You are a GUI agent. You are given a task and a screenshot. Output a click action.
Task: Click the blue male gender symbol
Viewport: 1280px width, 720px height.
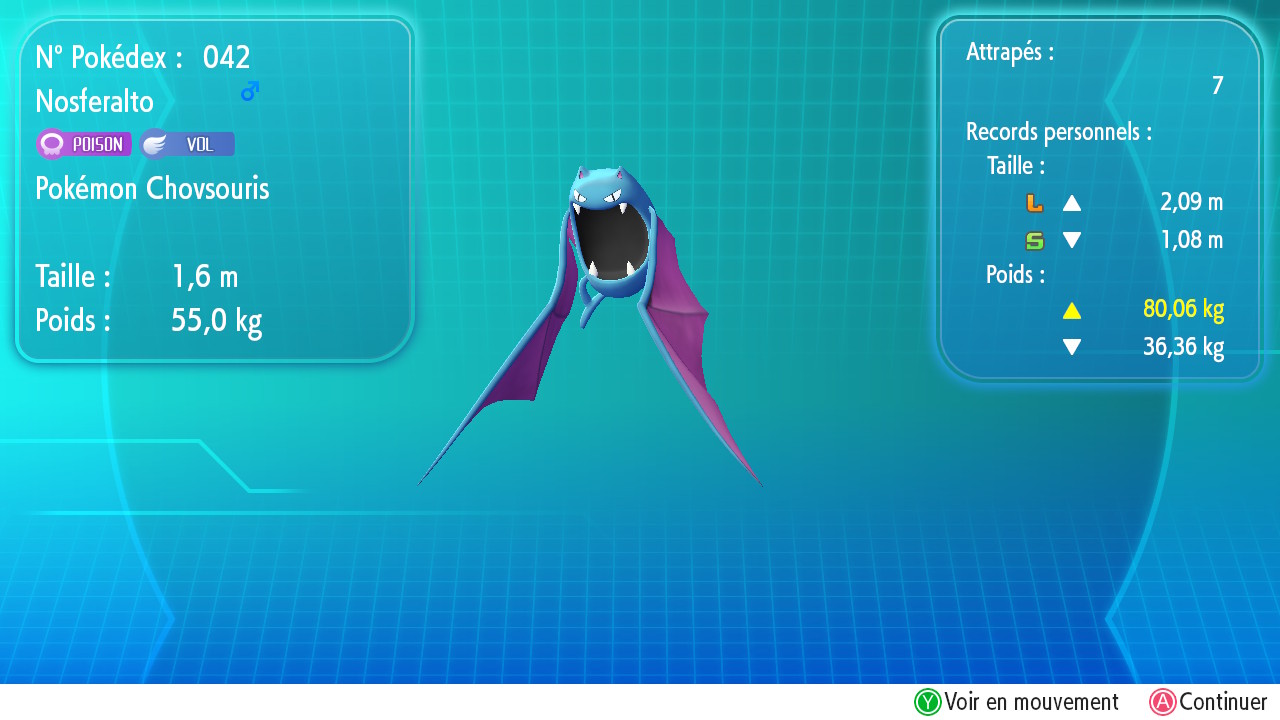click(x=250, y=92)
